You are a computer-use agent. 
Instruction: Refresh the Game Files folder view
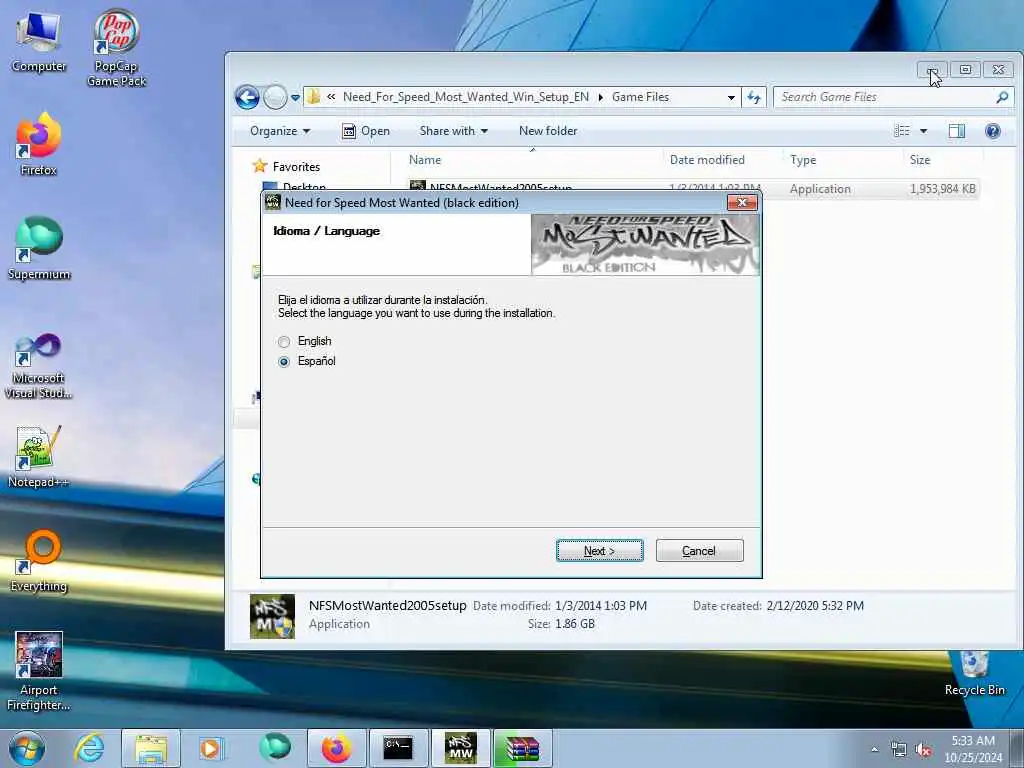[754, 97]
